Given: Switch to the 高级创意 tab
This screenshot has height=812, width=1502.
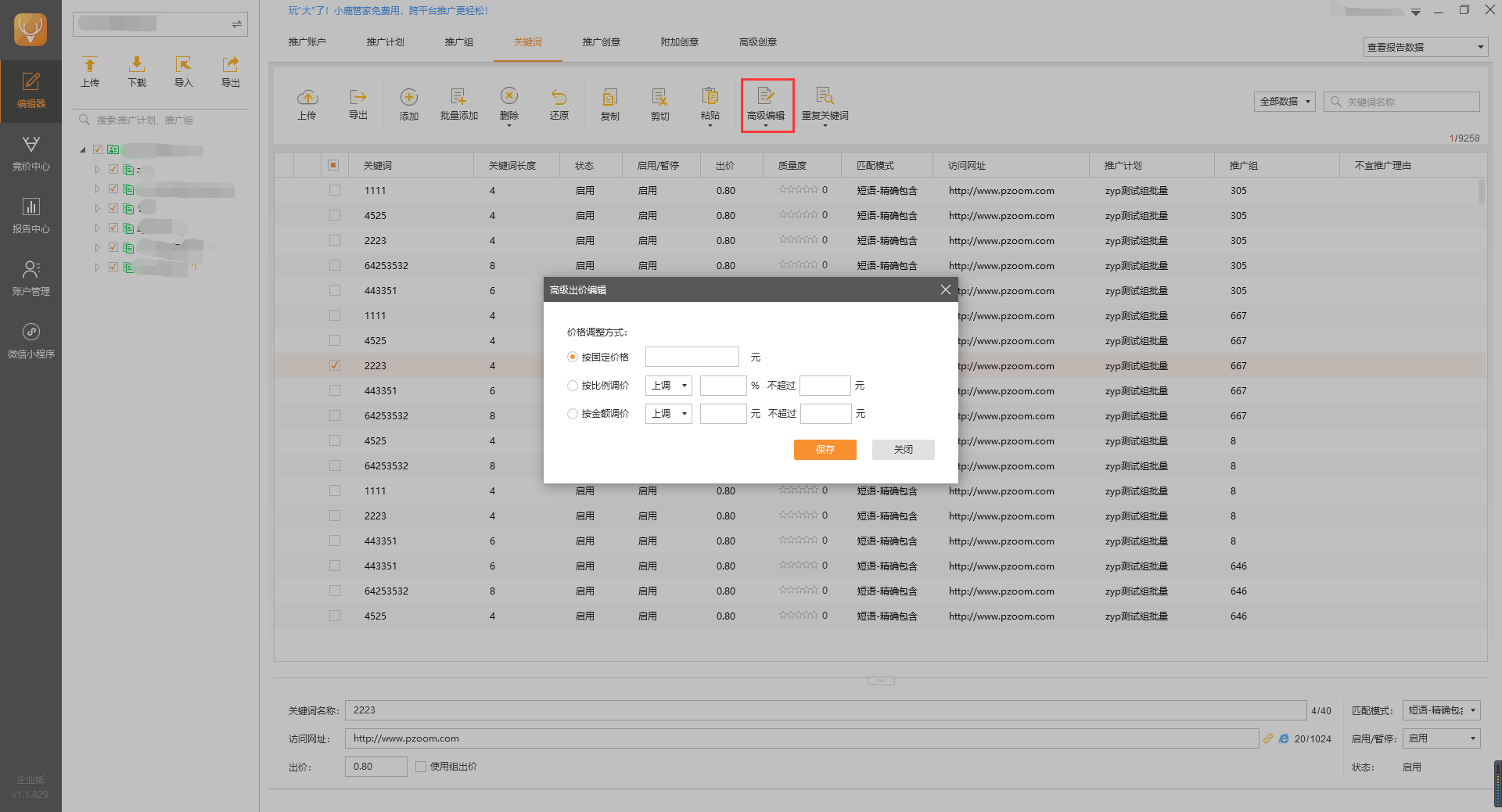Looking at the screenshot, I should (757, 42).
